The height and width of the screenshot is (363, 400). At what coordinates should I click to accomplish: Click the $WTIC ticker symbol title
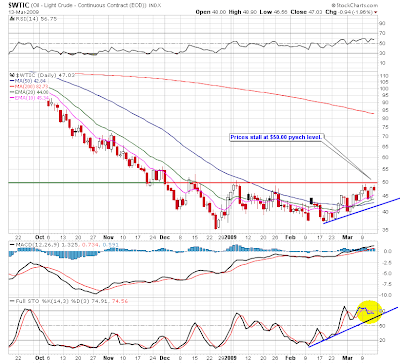click(19, 5)
